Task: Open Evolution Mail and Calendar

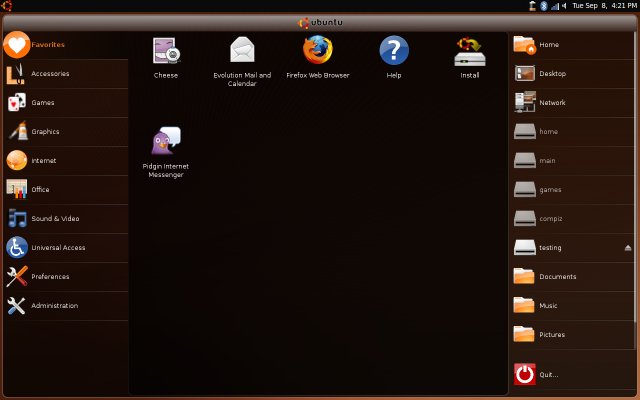Action: 242,61
